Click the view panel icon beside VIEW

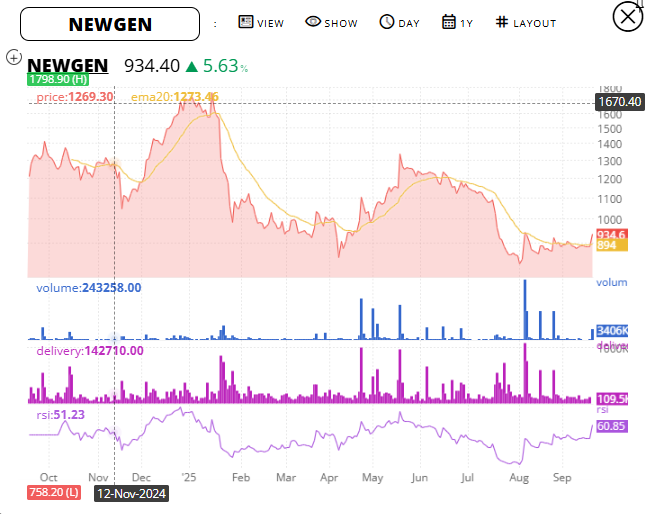[245, 22]
